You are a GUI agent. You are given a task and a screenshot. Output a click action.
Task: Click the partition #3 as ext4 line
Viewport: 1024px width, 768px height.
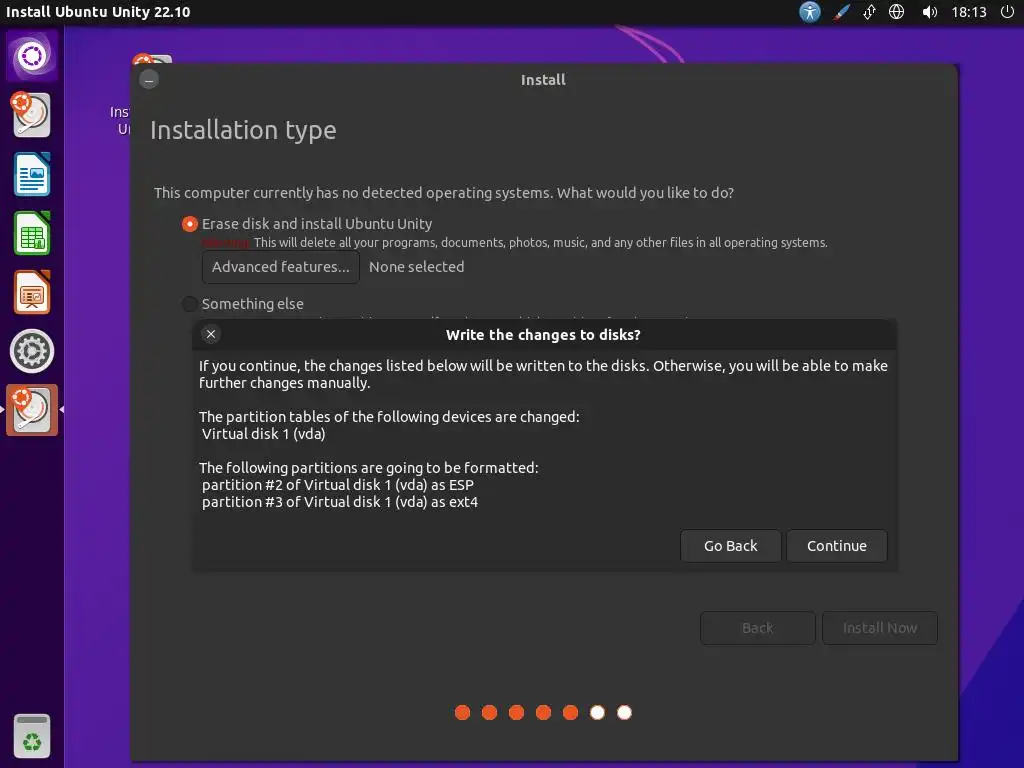coord(340,502)
